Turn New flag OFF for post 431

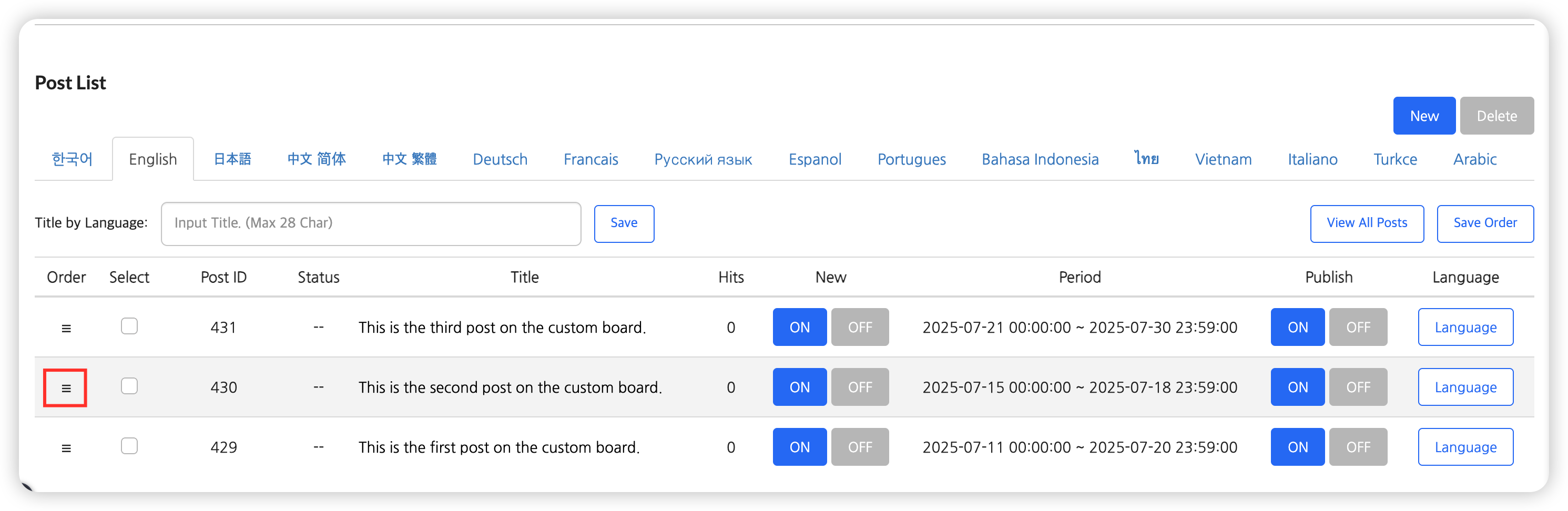(860, 328)
